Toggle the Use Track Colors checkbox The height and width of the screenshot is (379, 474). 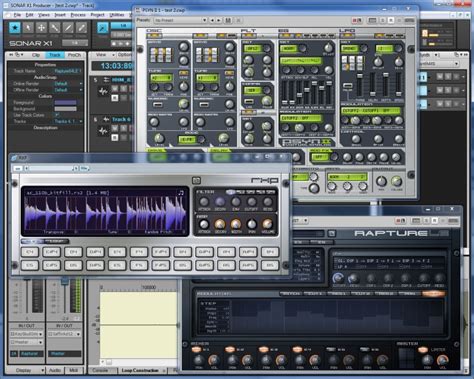tap(57, 115)
